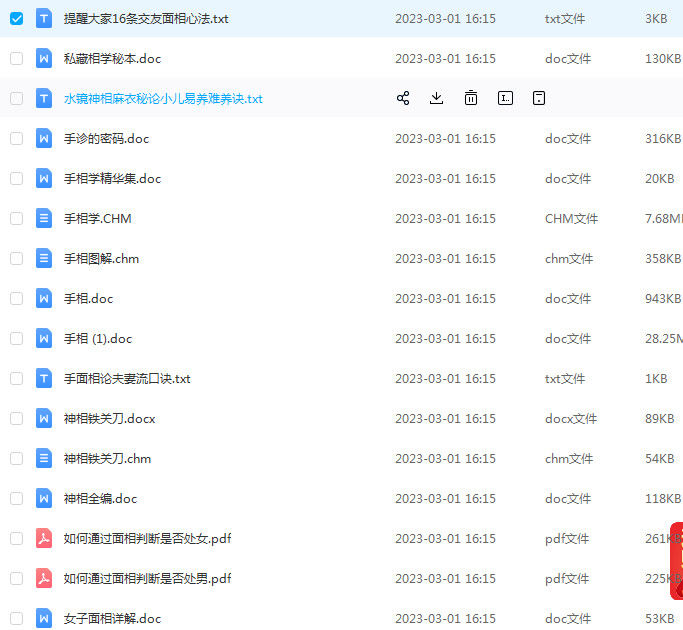Click the delete trash icon on the hovered row

(x=470, y=98)
